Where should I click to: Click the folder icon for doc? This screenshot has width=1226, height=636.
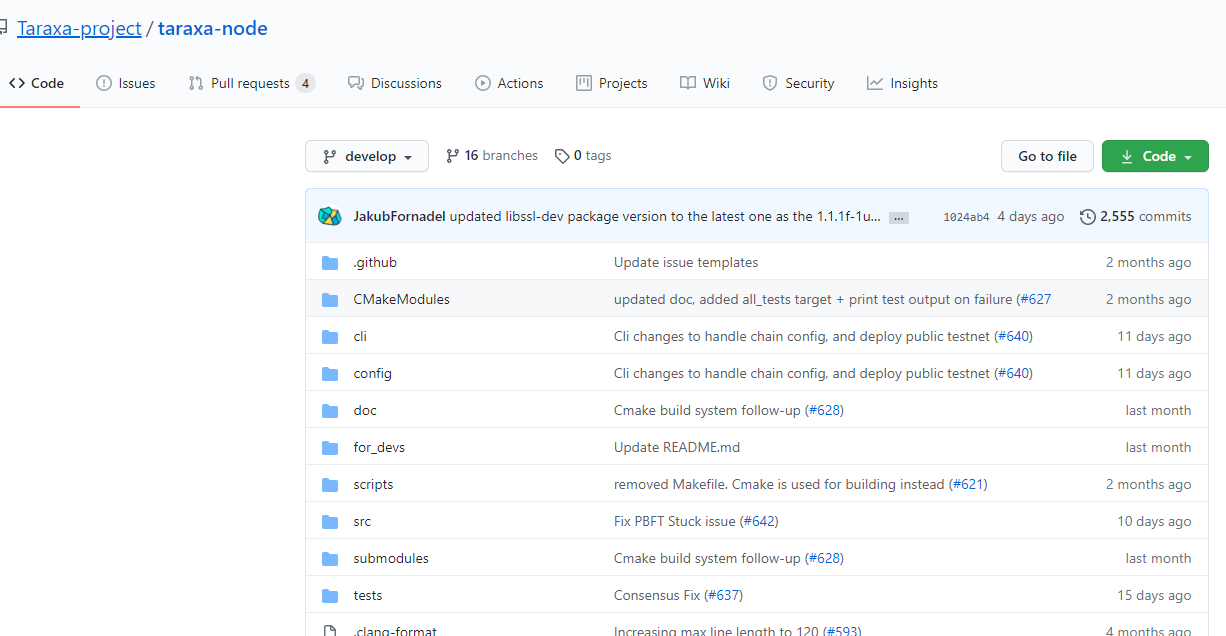[330, 410]
